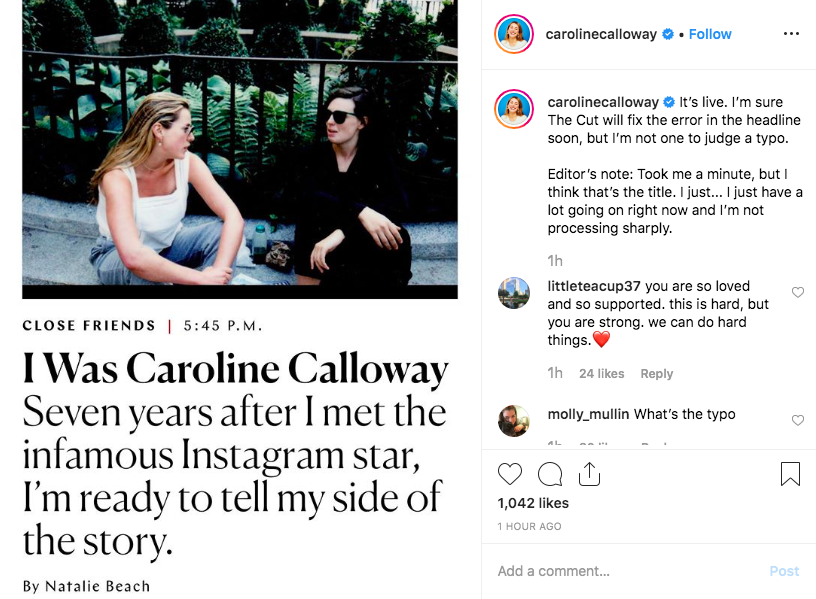Open carolinecalloway's profile avatar
The height and width of the screenshot is (599, 816).
(x=513, y=33)
